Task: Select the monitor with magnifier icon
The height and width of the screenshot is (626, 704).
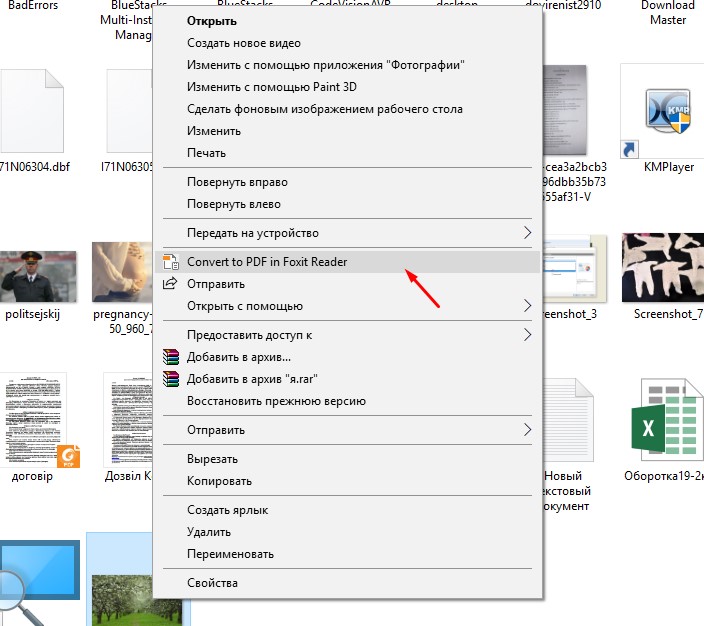Action: pos(40,583)
